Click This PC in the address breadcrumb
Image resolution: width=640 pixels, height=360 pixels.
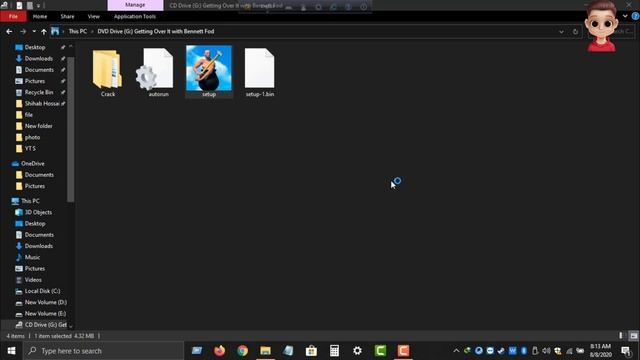tap(78, 31)
